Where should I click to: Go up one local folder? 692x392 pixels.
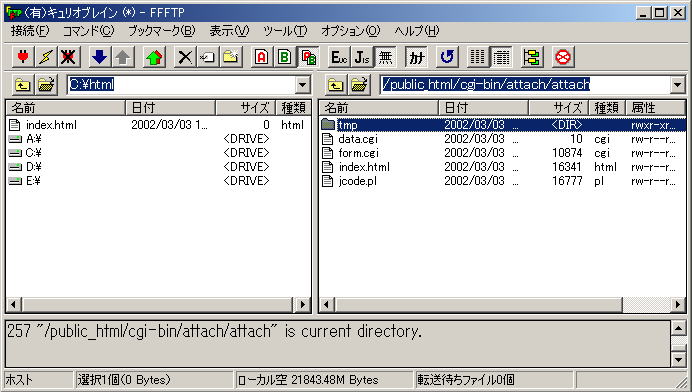(23, 84)
